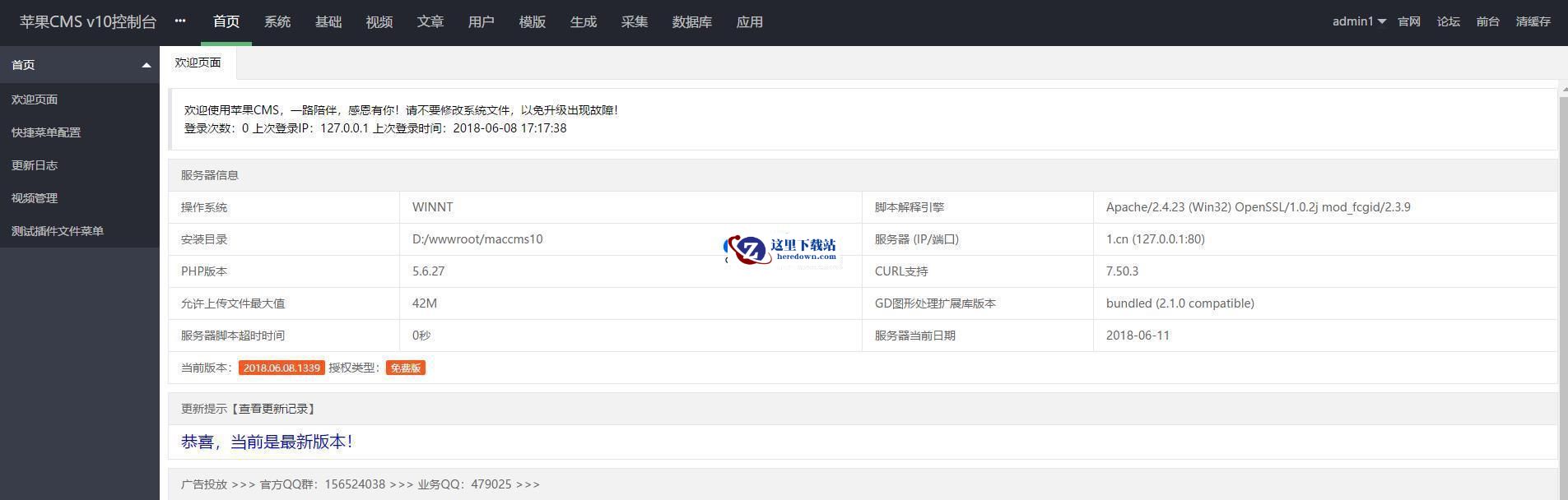Click the 0秒 script timeout value
Viewport: 1568px width, 500px height.
tap(421, 336)
